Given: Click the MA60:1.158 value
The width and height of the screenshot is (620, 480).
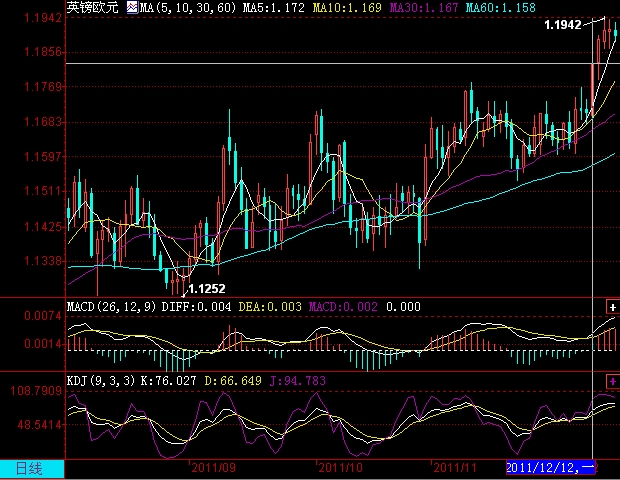Looking at the screenshot, I should (x=500, y=8).
